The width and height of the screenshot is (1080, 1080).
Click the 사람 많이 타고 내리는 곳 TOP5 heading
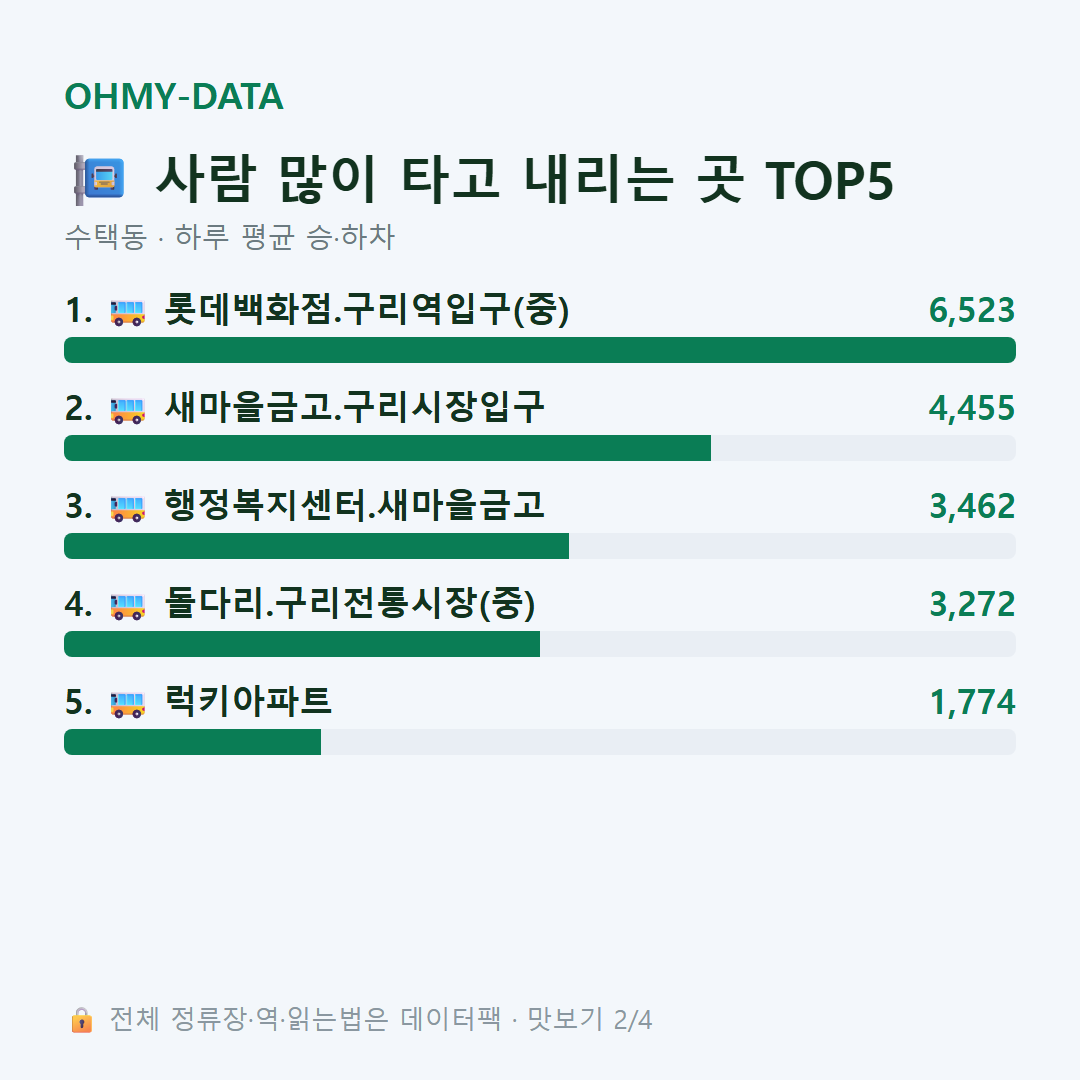[525, 180]
